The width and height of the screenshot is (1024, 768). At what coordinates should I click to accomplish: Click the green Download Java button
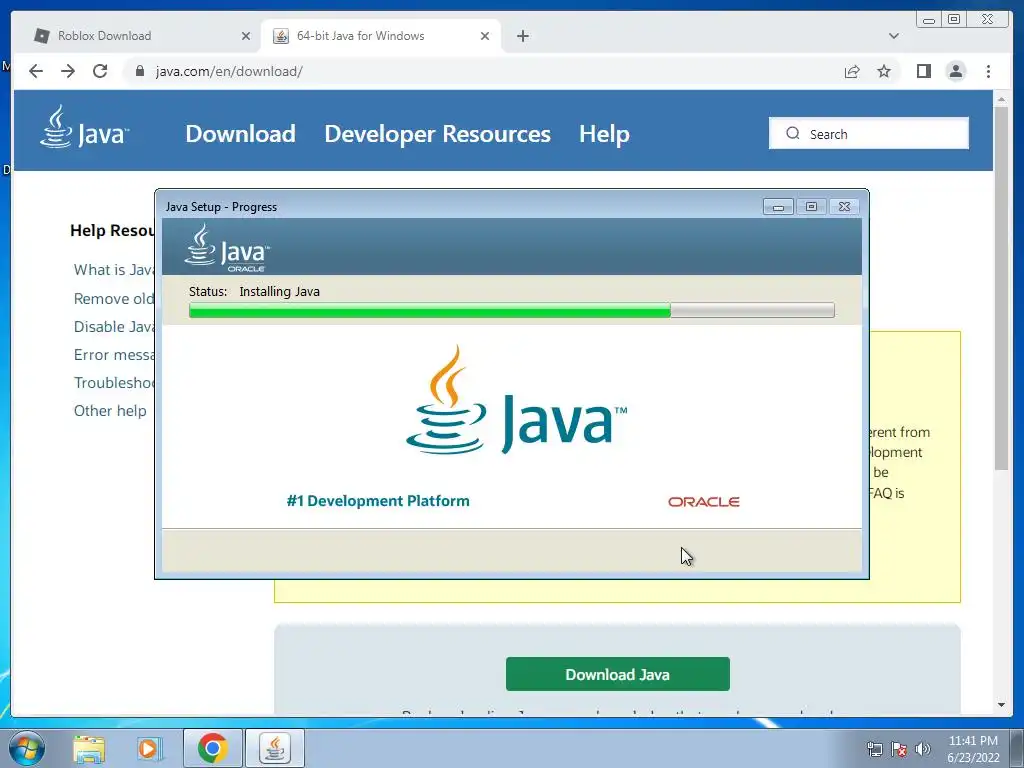(617, 674)
